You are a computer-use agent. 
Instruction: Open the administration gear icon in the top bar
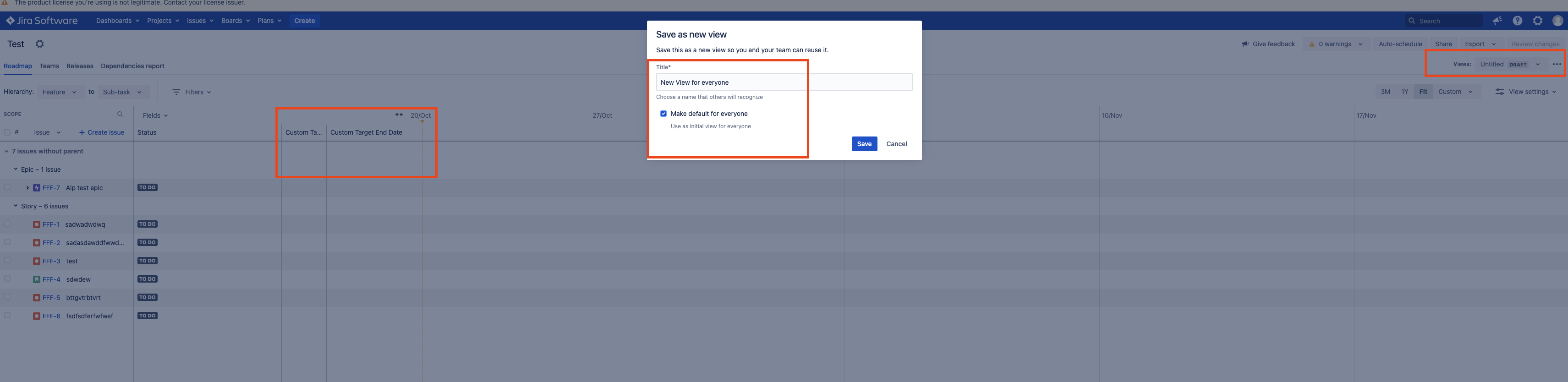1538,21
